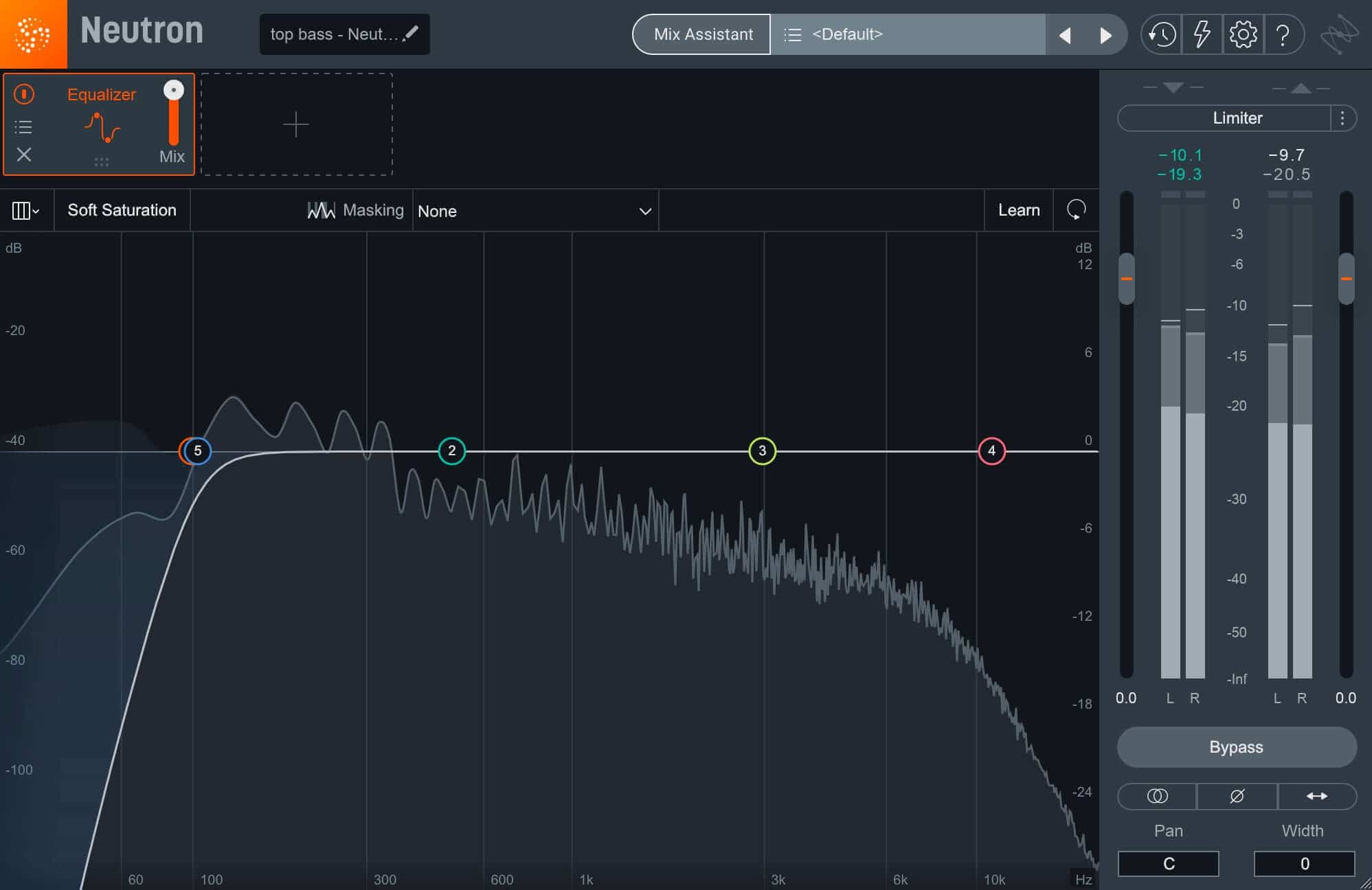Click the lightning bolt zero latency icon
The width and height of the screenshot is (1372, 890).
tap(1202, 34)
